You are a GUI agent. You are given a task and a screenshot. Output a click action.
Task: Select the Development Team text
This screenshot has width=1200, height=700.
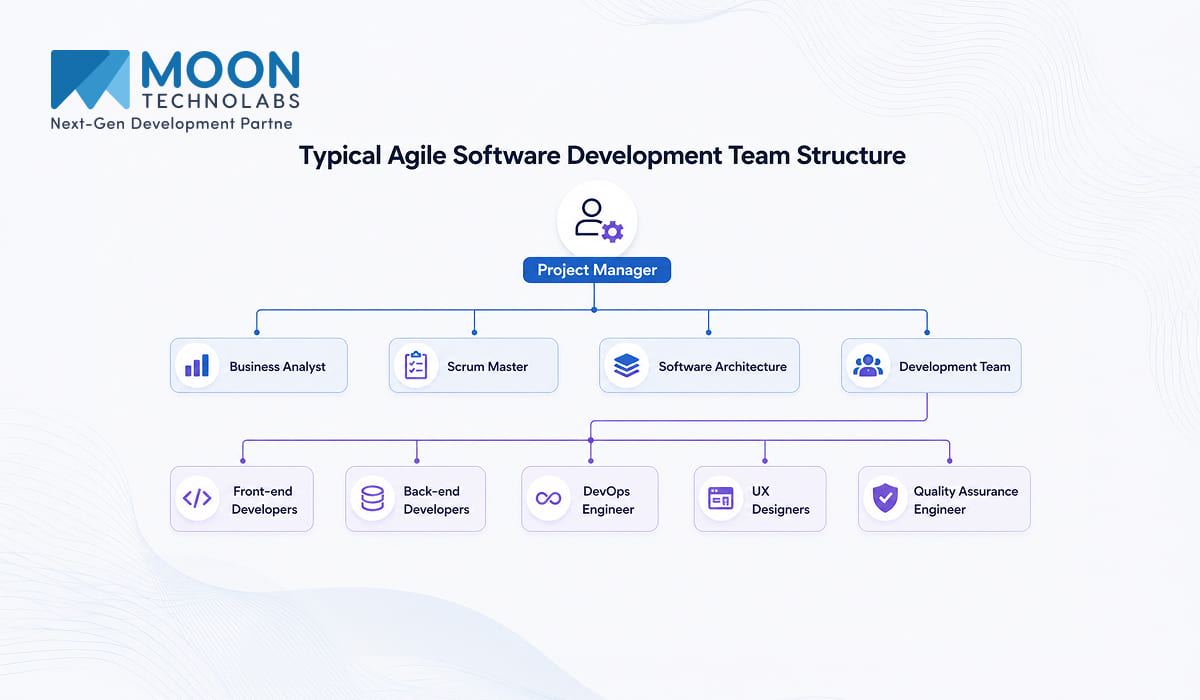954,367
